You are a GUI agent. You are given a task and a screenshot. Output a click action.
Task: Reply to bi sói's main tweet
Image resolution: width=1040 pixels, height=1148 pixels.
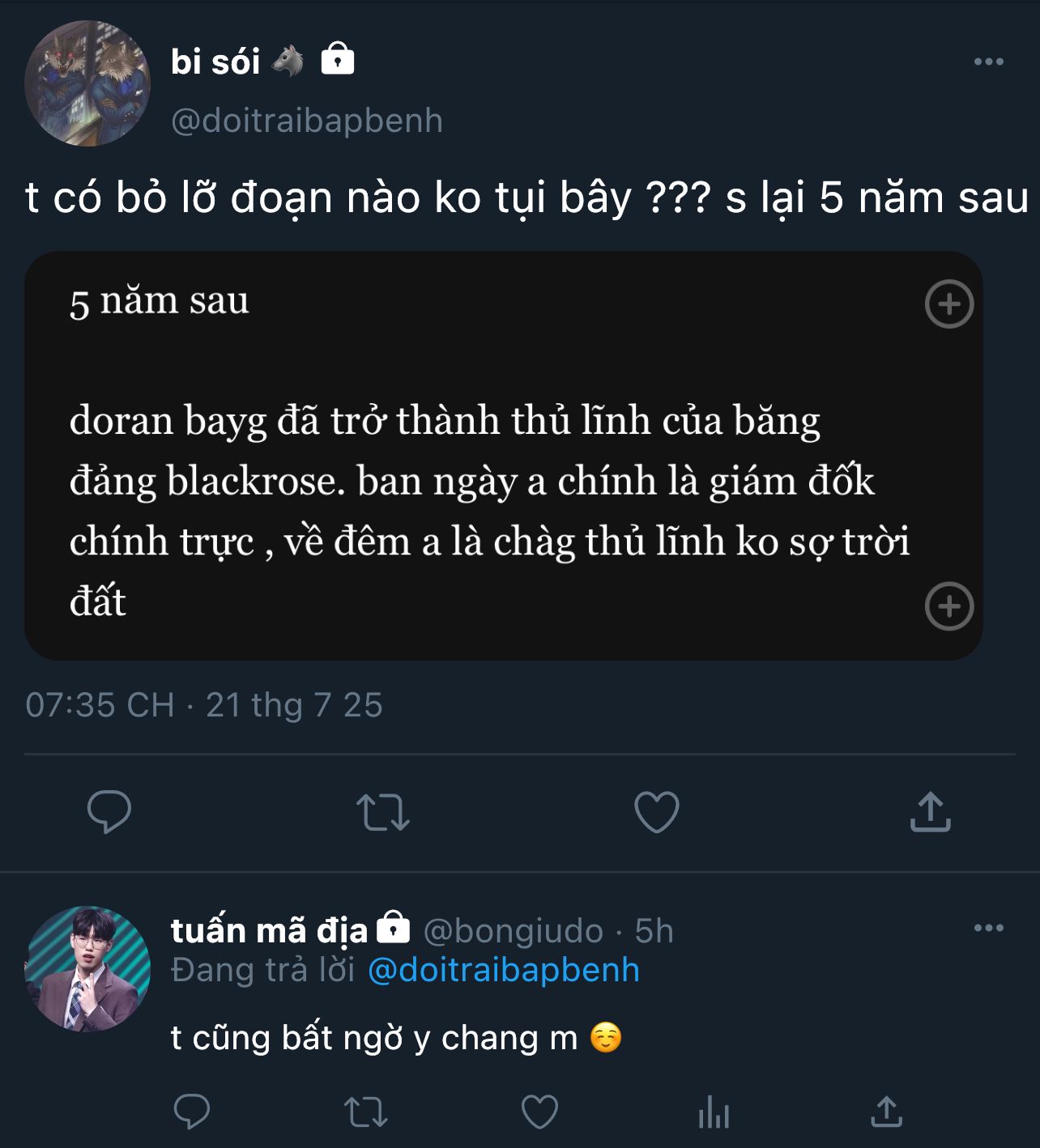(x=109, y=812)
